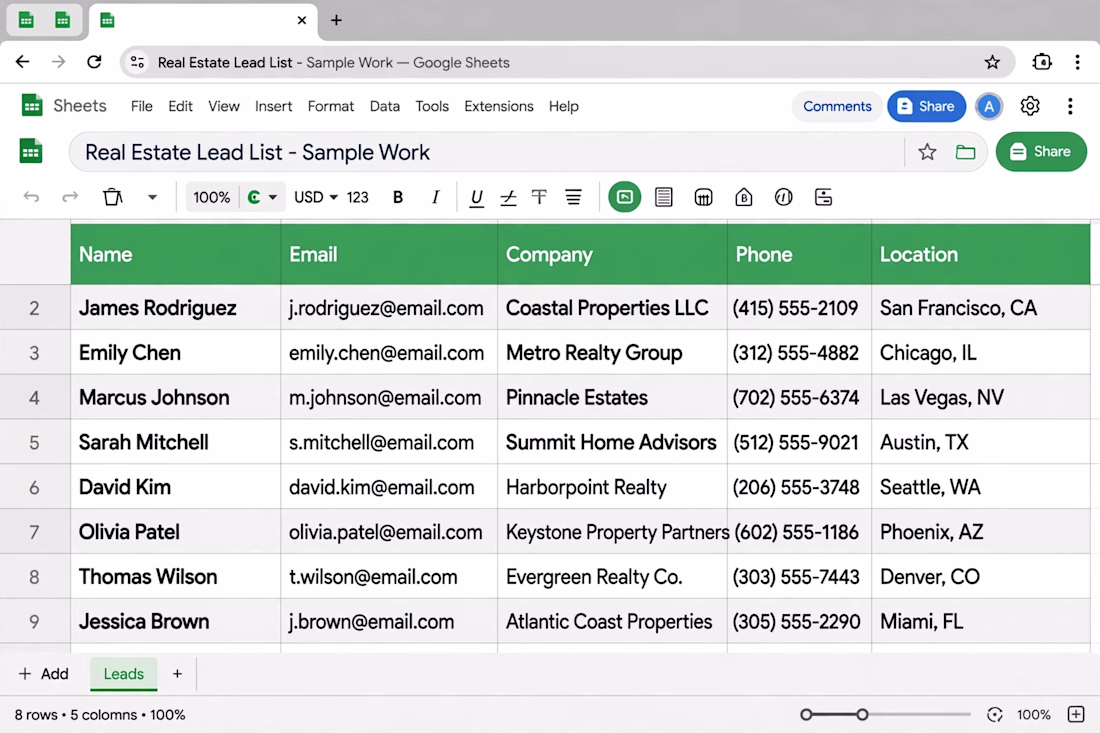Click the green Share button
Screen dimensions: 1100x733
click(1041, 152)
